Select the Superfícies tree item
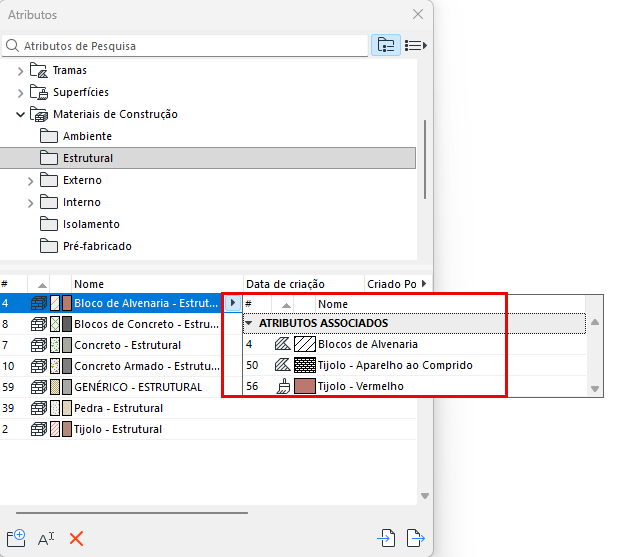This screenshot has width=618, height=557. click(81, 92)
